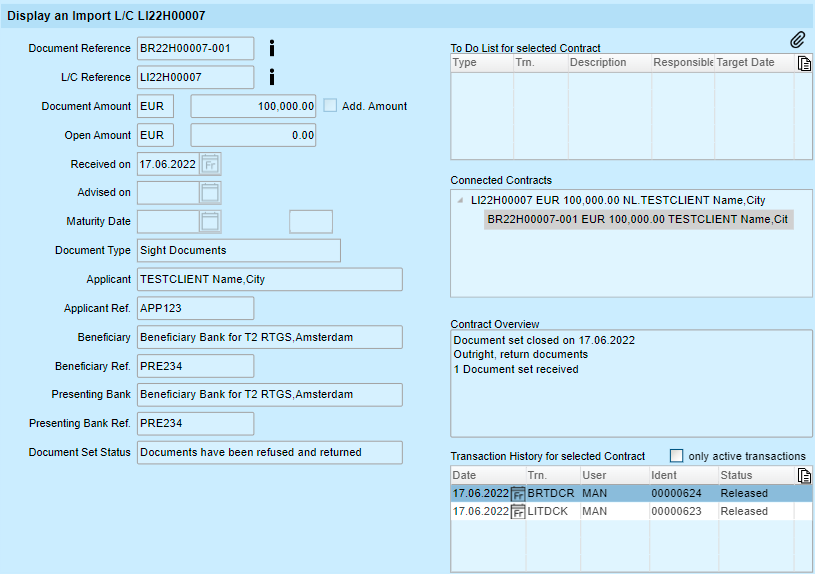Click the Status column header in Transaction History
815x574 pixels.
click(x=736, y=475)
